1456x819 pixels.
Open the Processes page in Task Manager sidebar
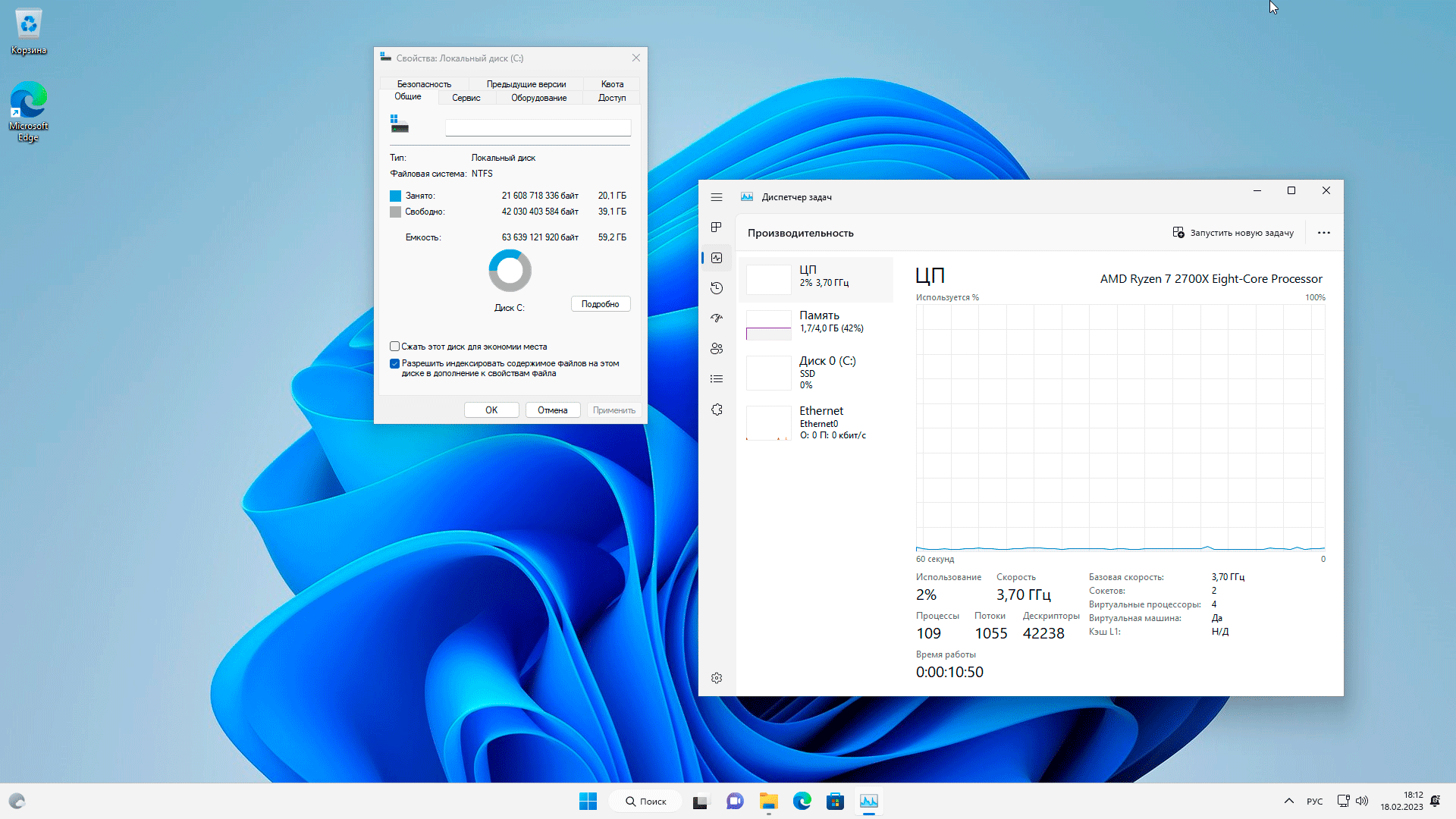717,227
